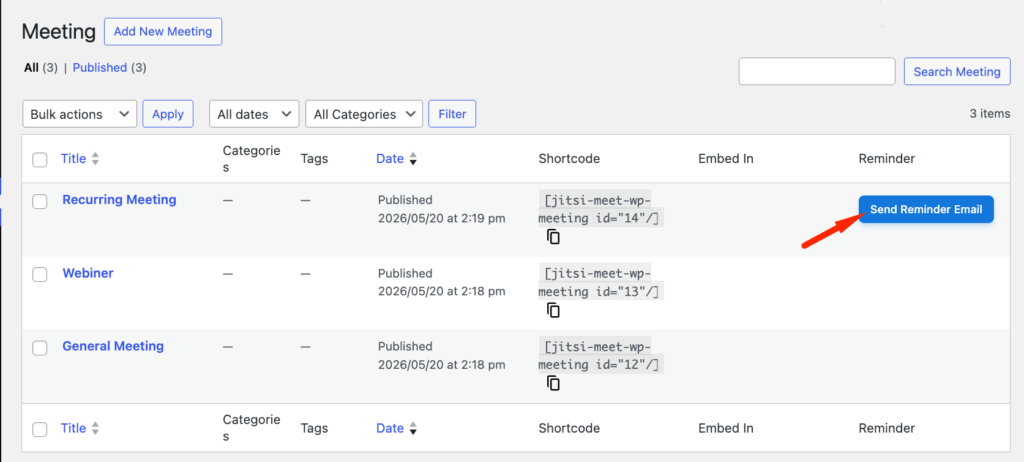The height and width of the screenshot is (462, 1024).
Task: Click the Filter button
Action: (452, 114)
